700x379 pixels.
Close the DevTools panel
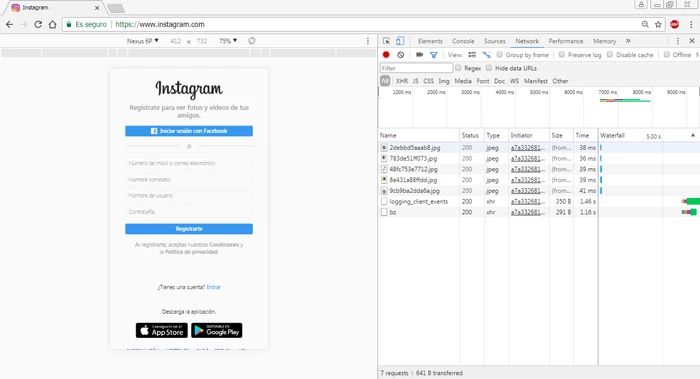tap(692, 41)
